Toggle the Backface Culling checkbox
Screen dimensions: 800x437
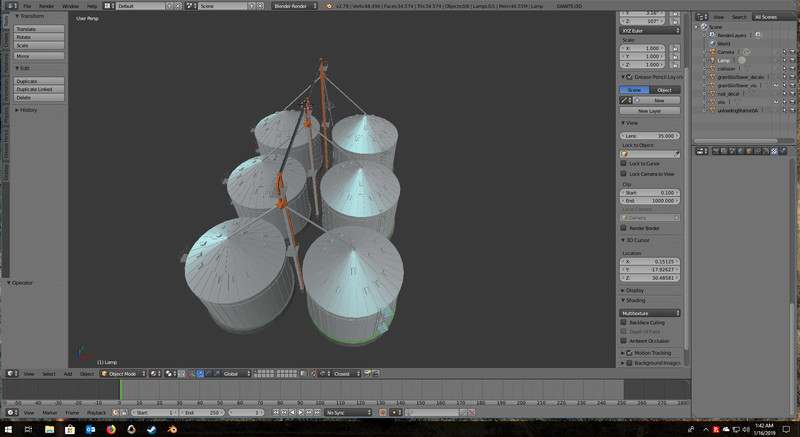pos(624,323)
